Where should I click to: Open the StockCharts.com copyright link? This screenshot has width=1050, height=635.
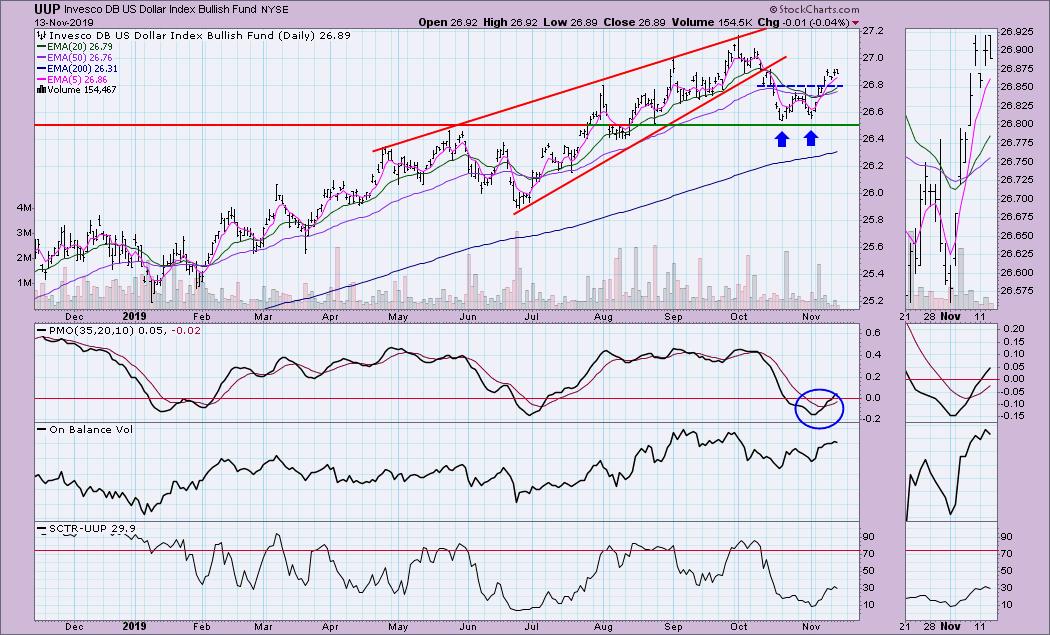pos(814,9)
